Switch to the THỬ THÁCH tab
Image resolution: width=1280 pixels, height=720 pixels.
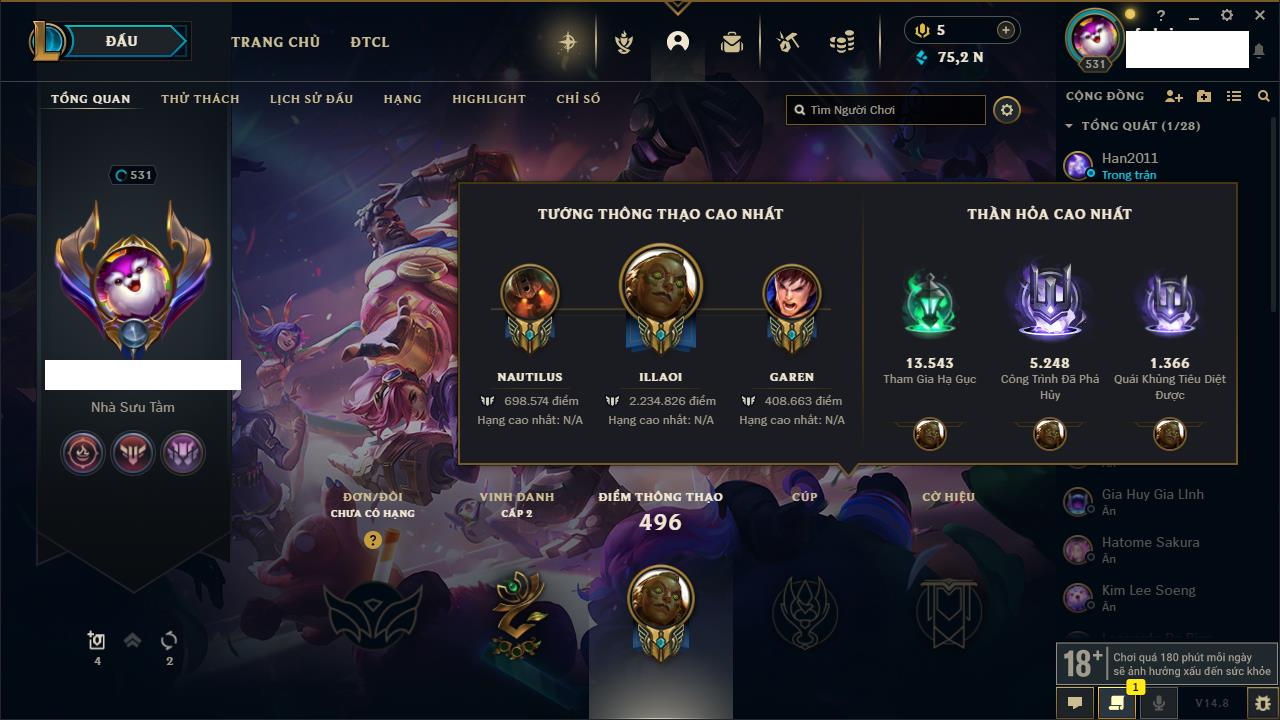(x=200, y=99)
